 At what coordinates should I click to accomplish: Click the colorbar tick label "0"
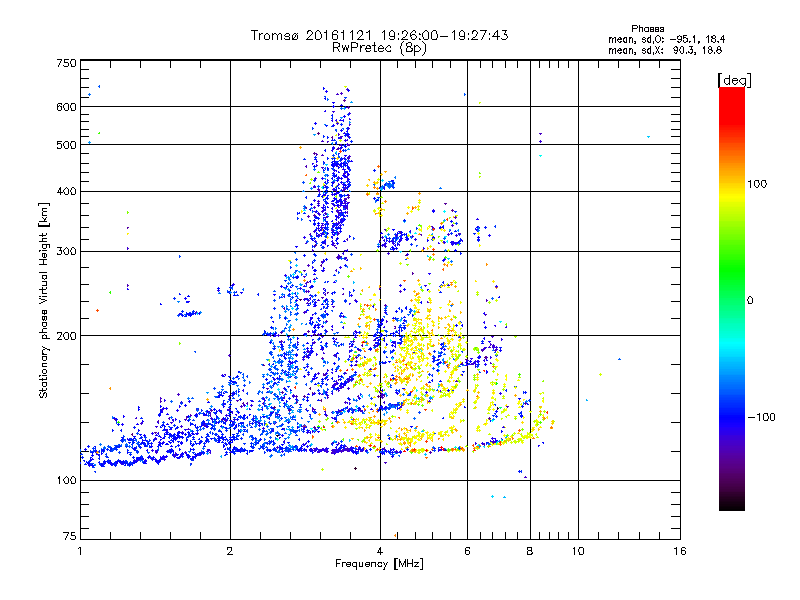(750, 301)
